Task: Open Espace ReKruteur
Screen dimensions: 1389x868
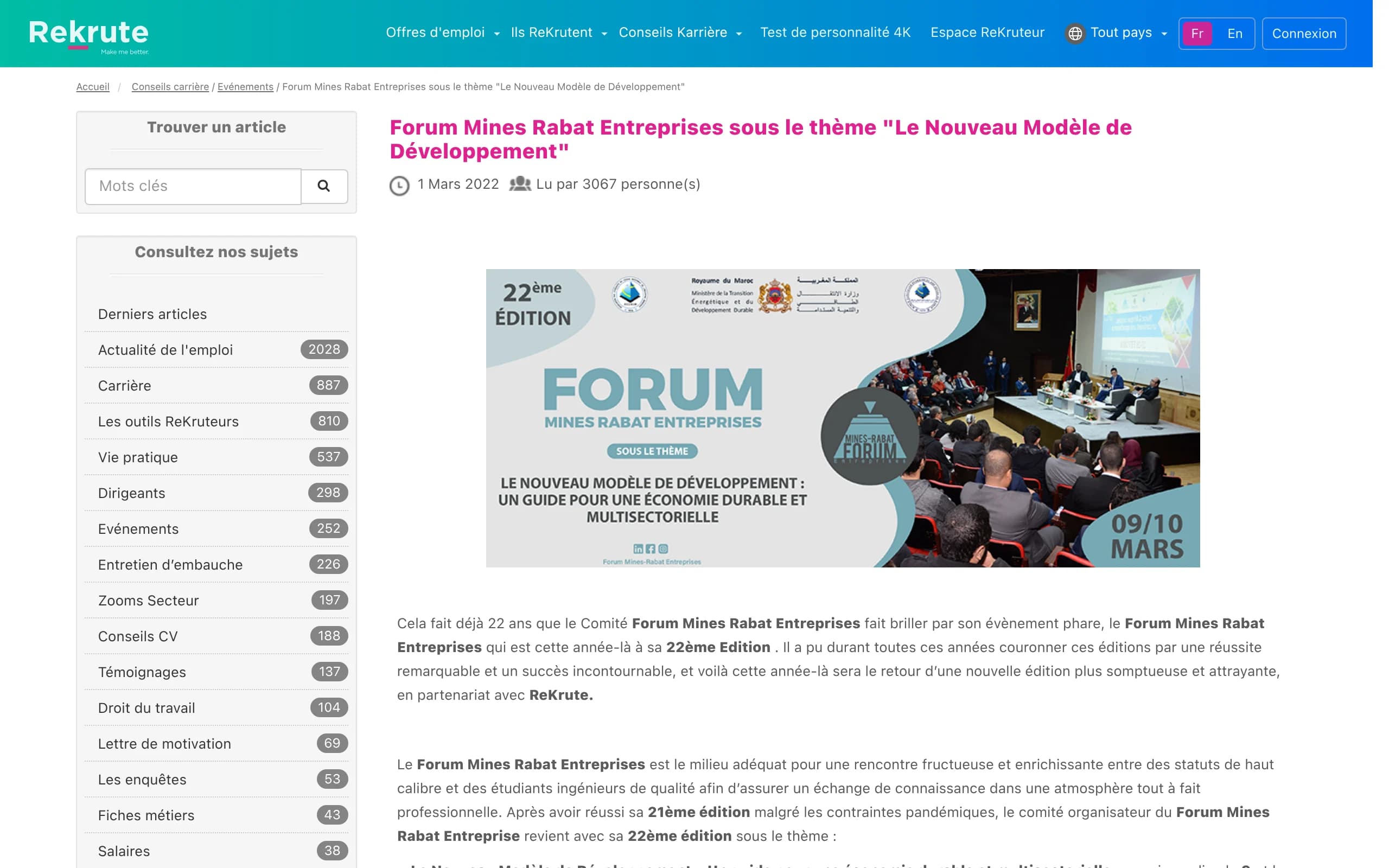Action: tap(987, 33)
